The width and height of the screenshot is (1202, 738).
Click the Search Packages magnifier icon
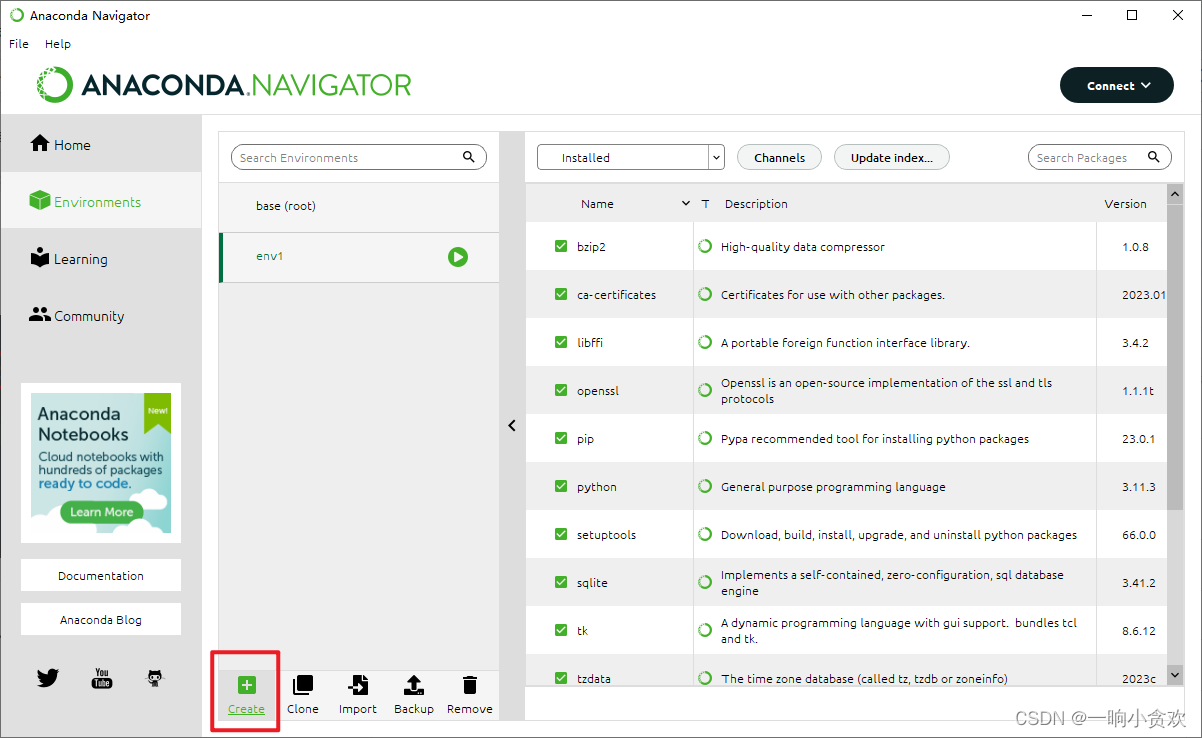[1153, 157]
